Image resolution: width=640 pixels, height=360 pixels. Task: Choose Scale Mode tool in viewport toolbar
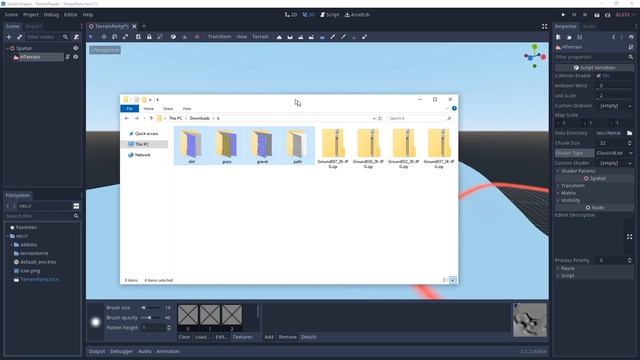[125, 37]
